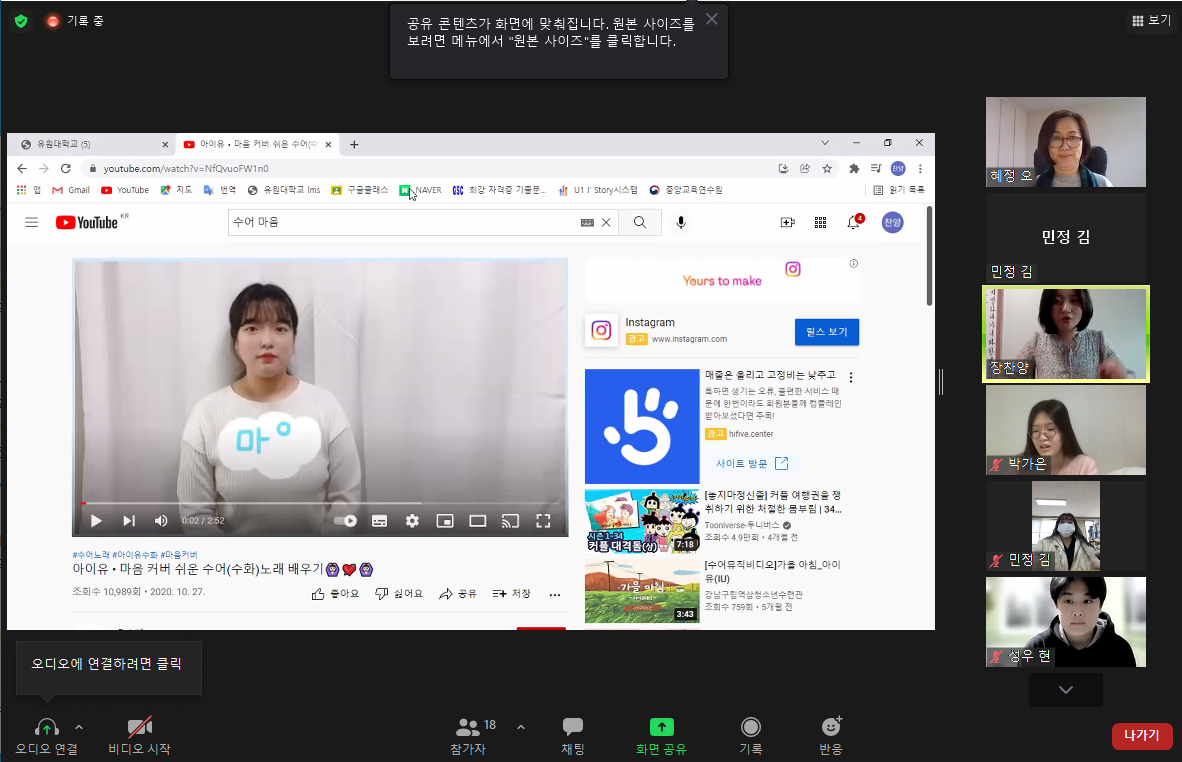Click the YouTube voice search microphone
This screenshot has width=1182, height=762.
681,222
